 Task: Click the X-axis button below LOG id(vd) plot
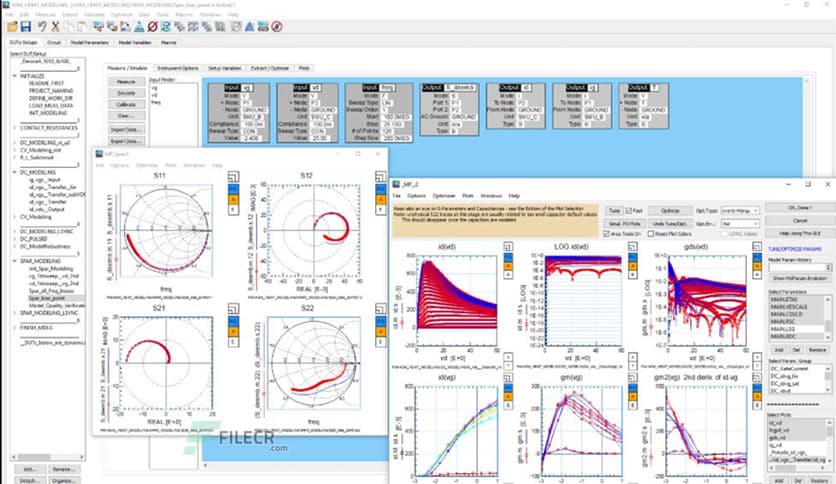632,357
